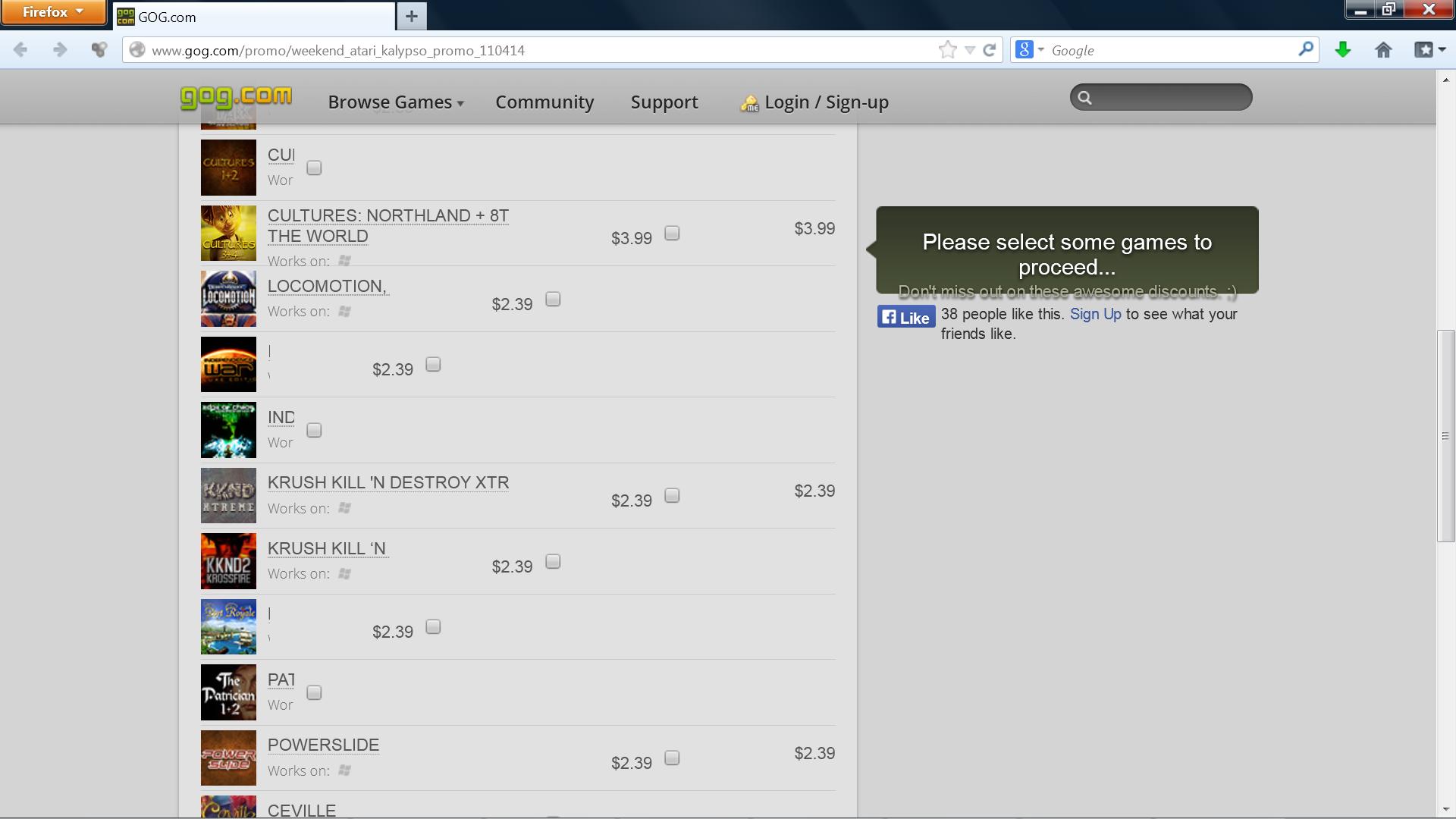Open the IND game title link
Image resolution: width=1456 pixels, height=819 pixels.
point(281,418)
